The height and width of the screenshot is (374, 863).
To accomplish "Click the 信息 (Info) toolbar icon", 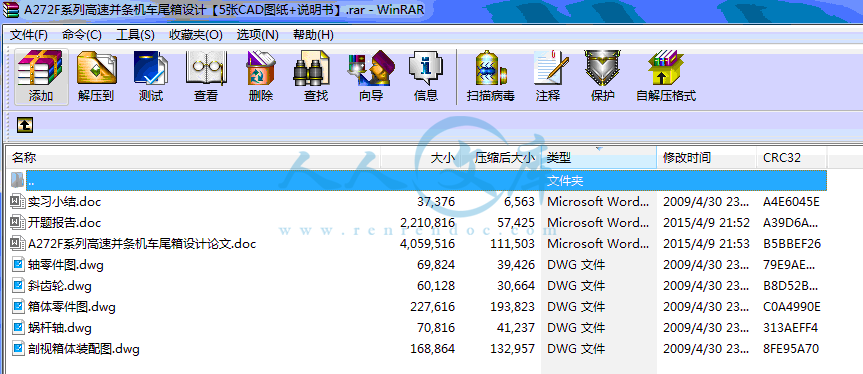I will [x=425, y=68].
